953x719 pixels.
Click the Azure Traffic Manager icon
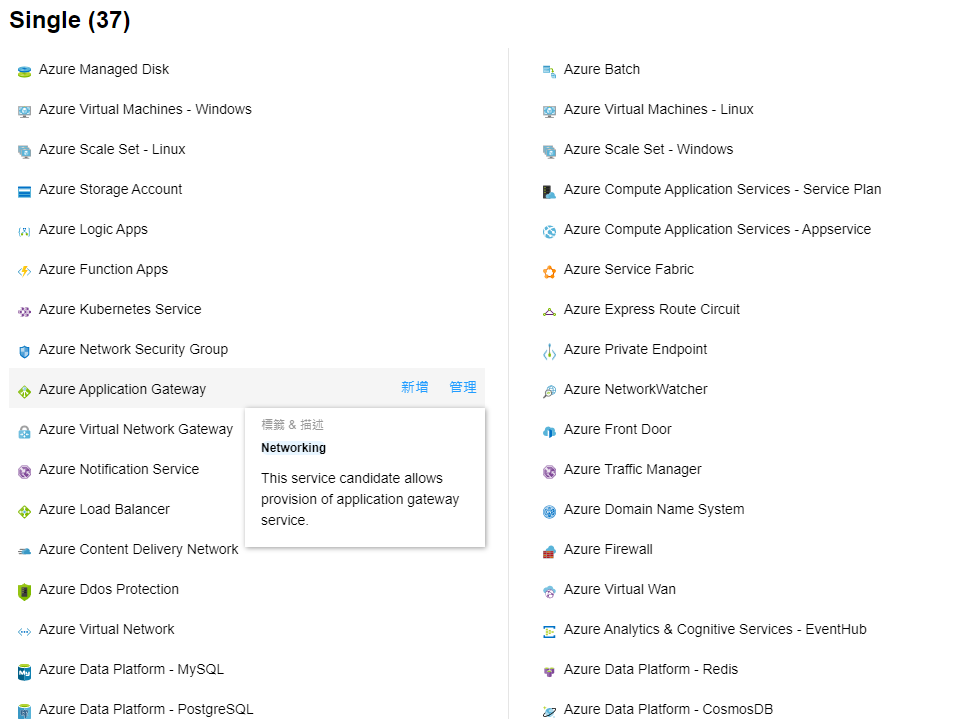pos(549,472)
